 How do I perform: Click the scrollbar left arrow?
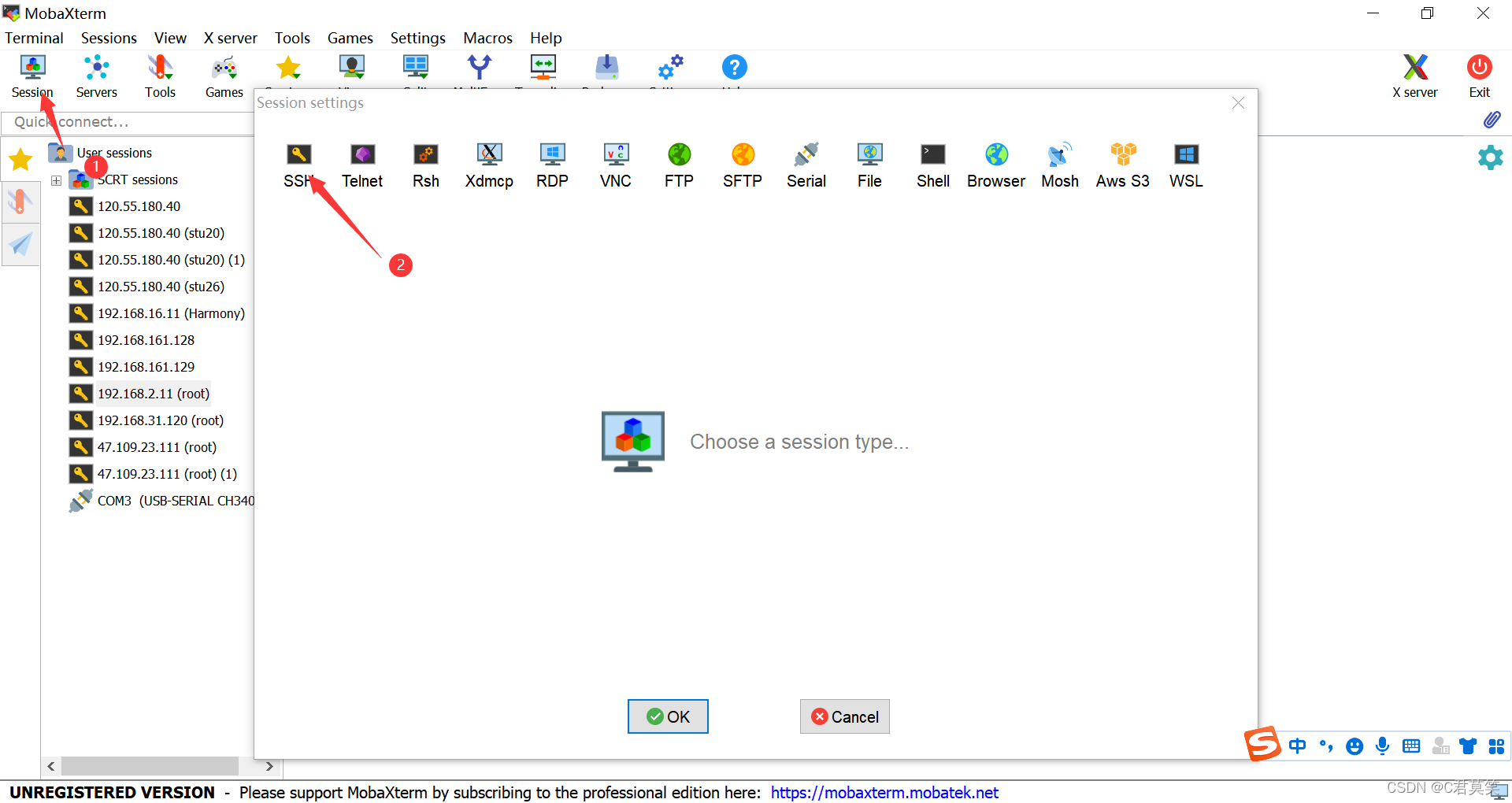point(51,766)
